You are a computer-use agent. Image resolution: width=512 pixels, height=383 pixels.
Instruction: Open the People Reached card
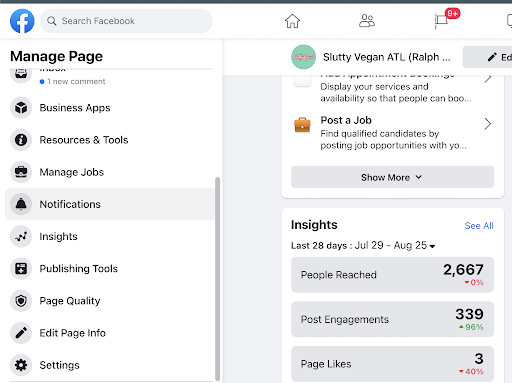(392, 275)
